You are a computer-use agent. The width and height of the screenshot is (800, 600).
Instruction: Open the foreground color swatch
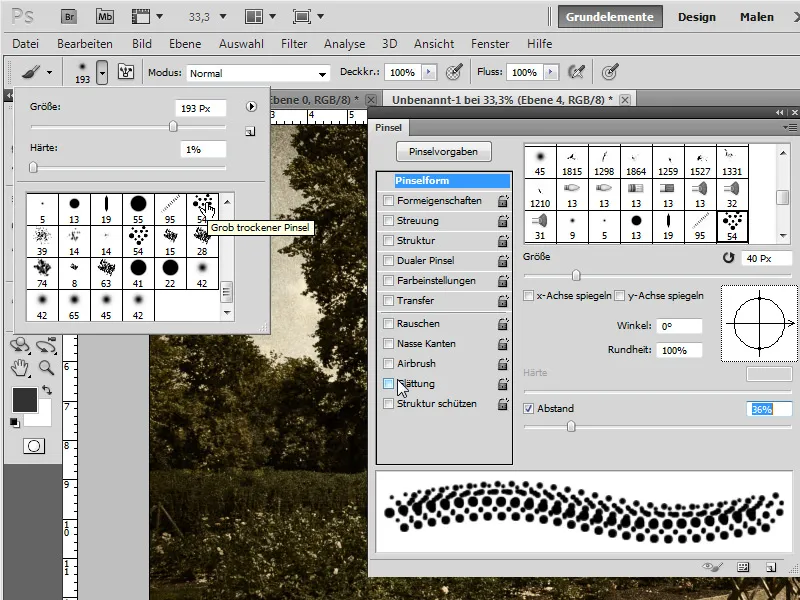coord(24,399)
